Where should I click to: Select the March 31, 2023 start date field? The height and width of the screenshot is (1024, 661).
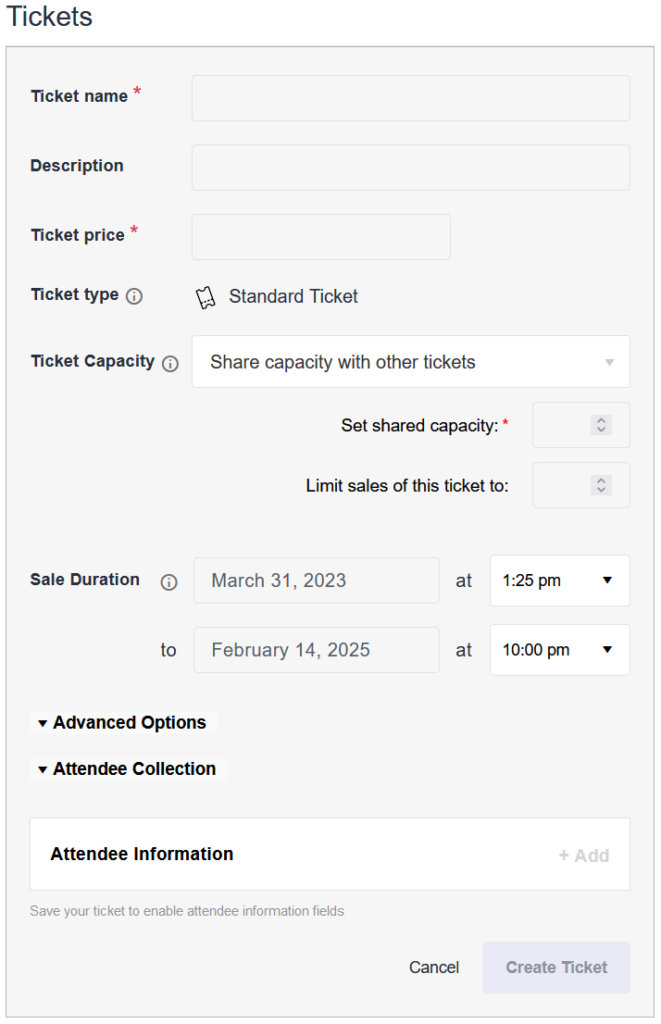(316, 580)
